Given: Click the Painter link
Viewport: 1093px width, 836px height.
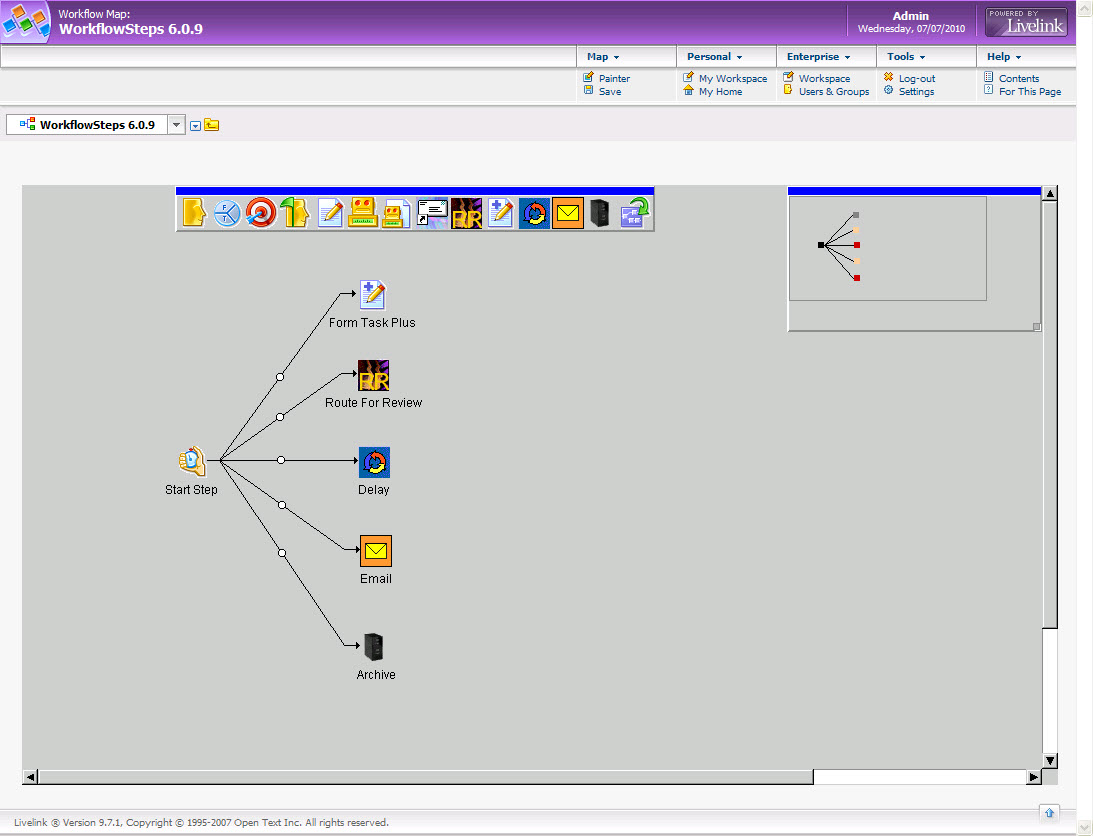Looking at the screenshot, I should tap(614, 79).
